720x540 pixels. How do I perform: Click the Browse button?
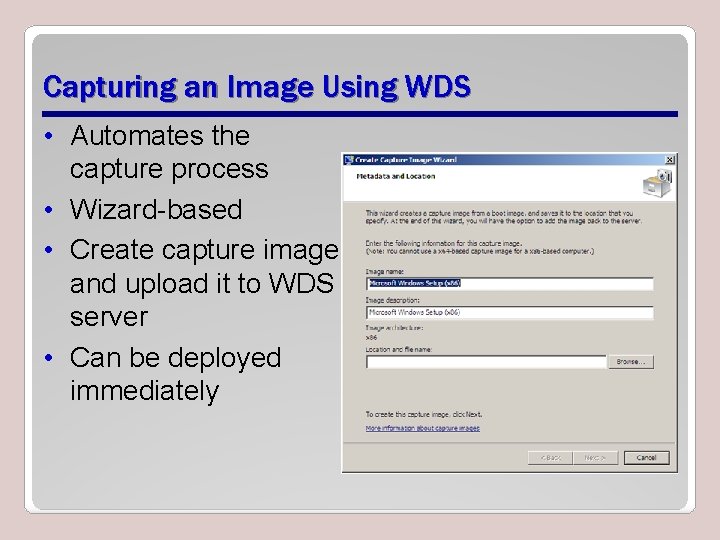pos(631,362)
